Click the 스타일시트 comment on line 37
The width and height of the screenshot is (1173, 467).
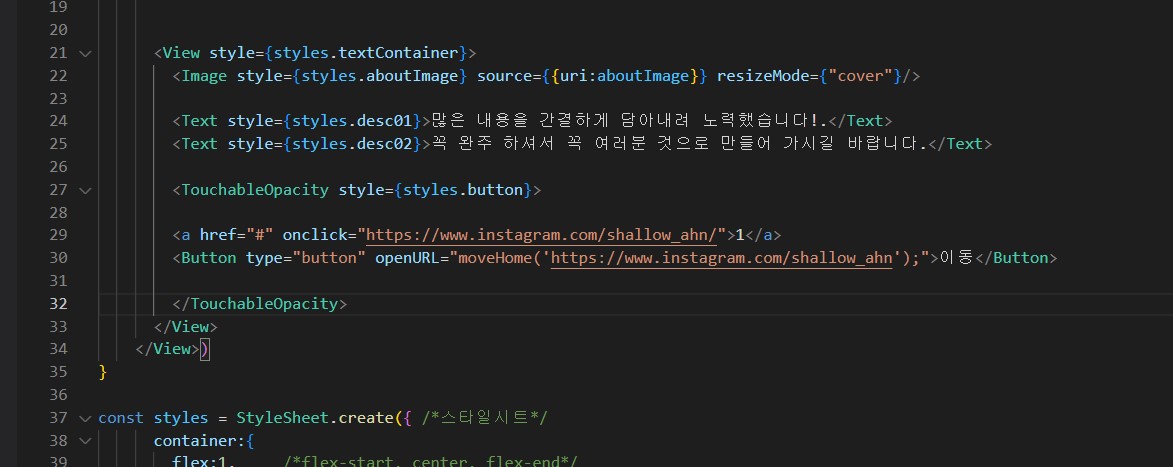pyautogui.click(x=484, y=418)
